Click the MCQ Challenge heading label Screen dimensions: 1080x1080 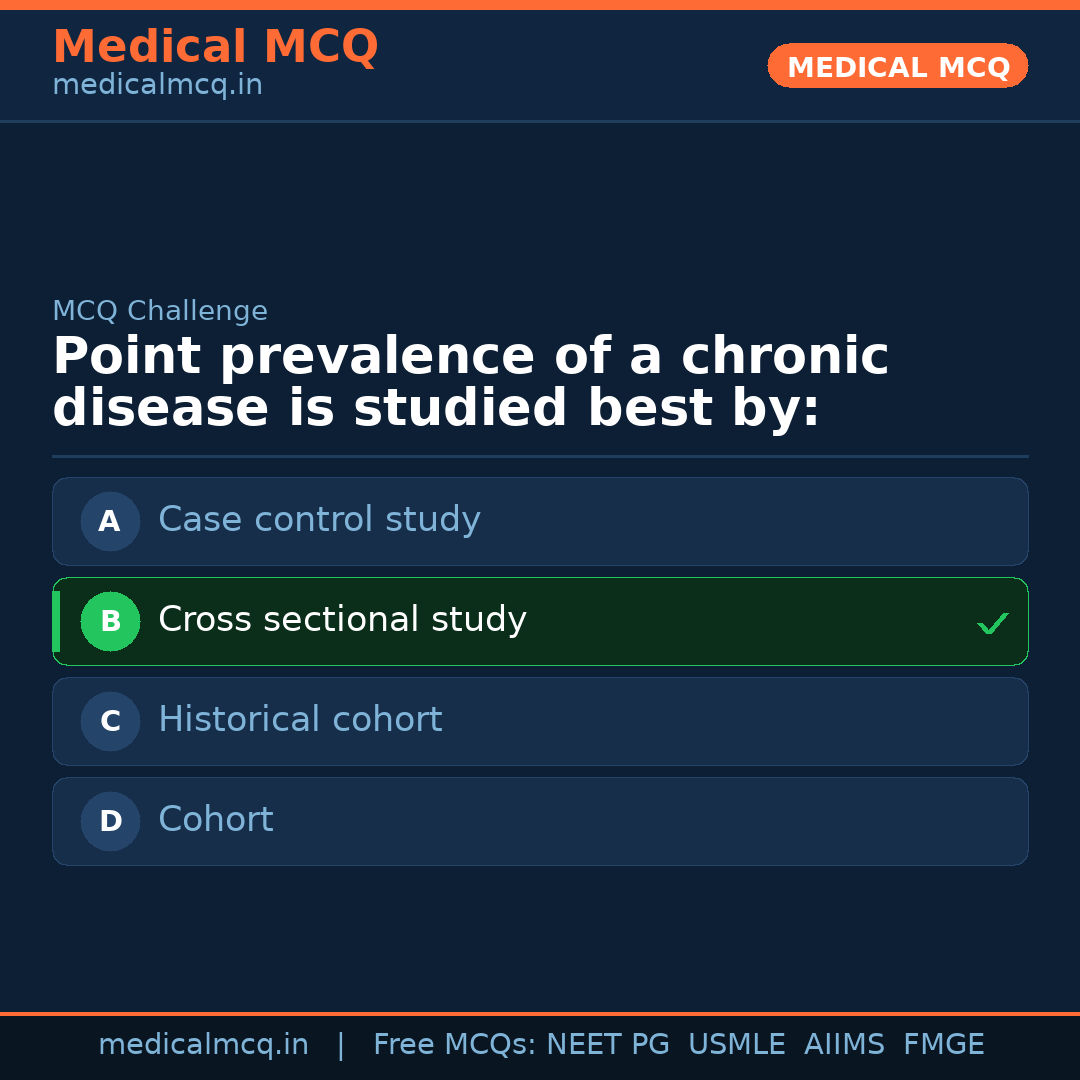pos(160,311)
